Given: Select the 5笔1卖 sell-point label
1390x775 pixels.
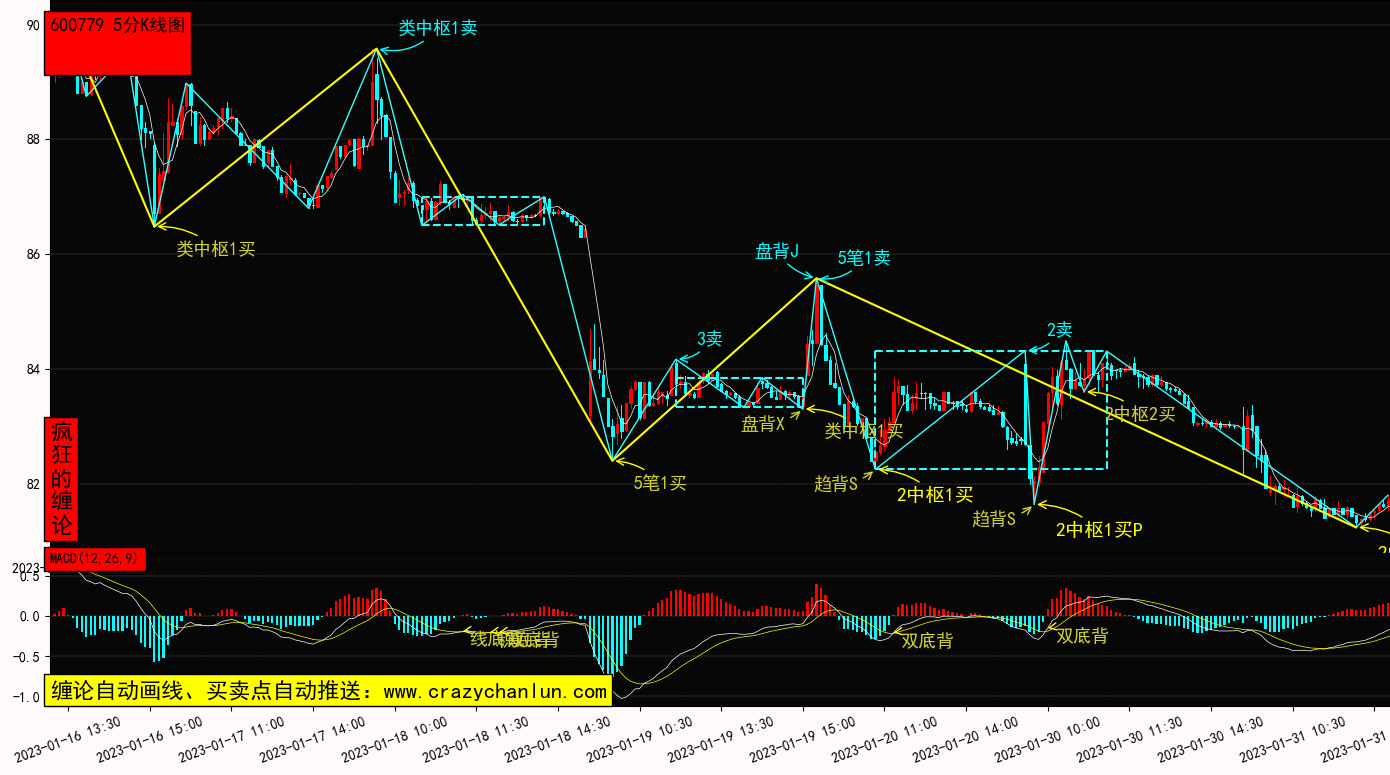Looking at the screenshot, I should 864,258.
